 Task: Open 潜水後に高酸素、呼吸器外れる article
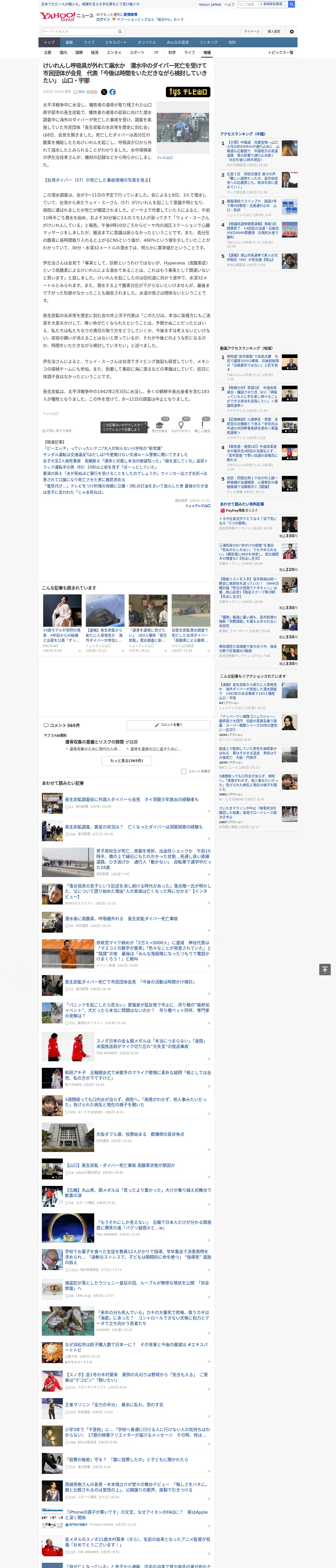(121, 919)
